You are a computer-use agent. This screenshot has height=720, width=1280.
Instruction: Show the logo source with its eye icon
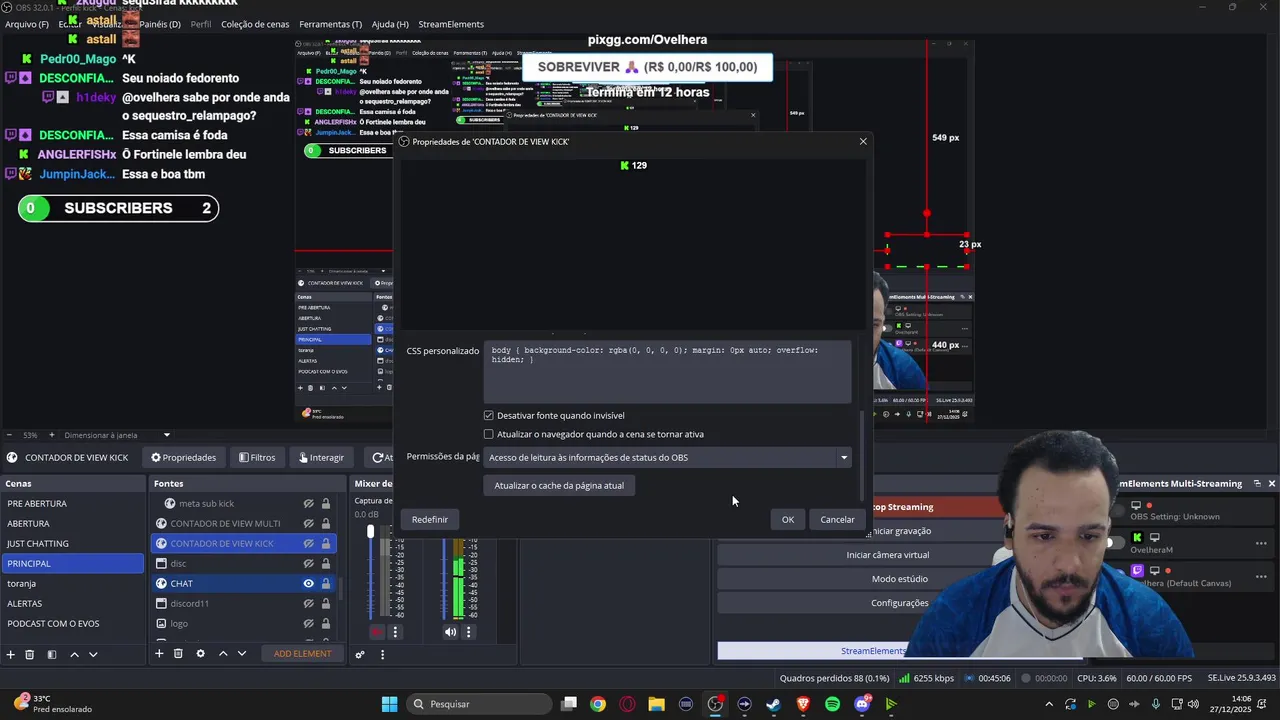[x=309, y=623]
